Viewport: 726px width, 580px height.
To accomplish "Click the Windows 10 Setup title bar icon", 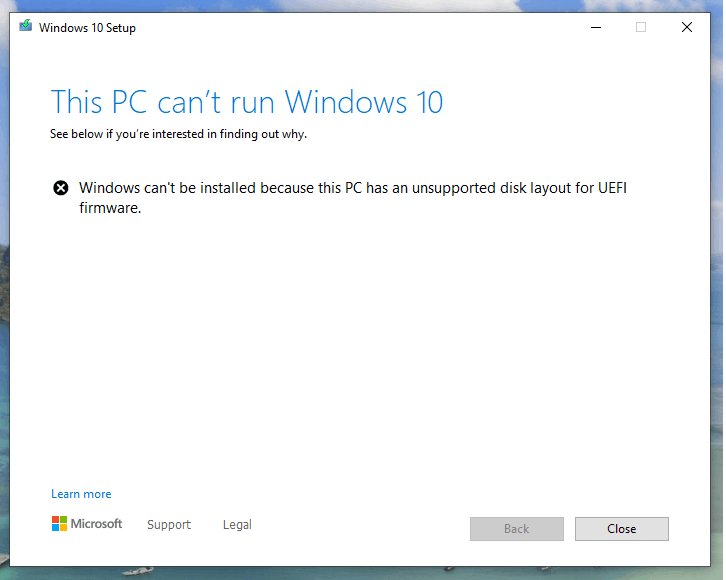I will click(x=25, y=26).
